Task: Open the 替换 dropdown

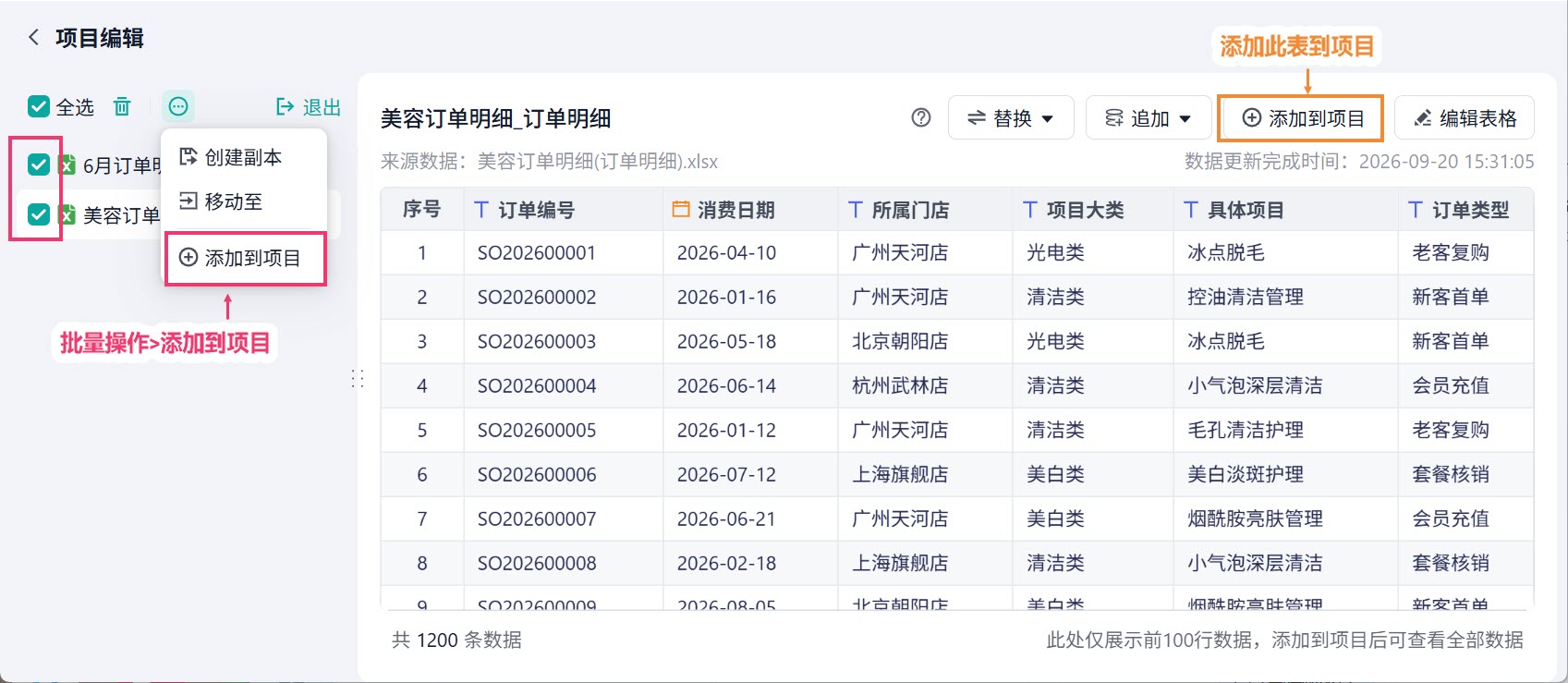Action: [x=1011, y=117]
